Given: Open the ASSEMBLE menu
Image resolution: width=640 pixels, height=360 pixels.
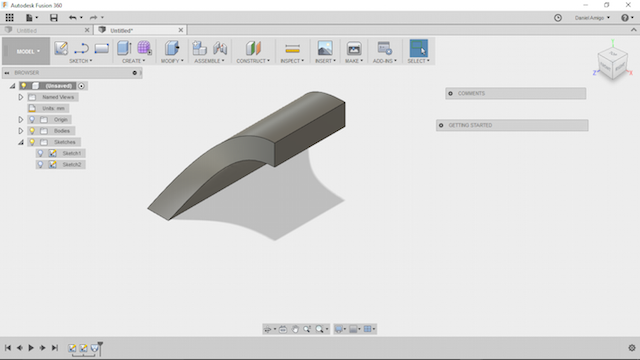Looking at the screenshot, I should (209, 61).
